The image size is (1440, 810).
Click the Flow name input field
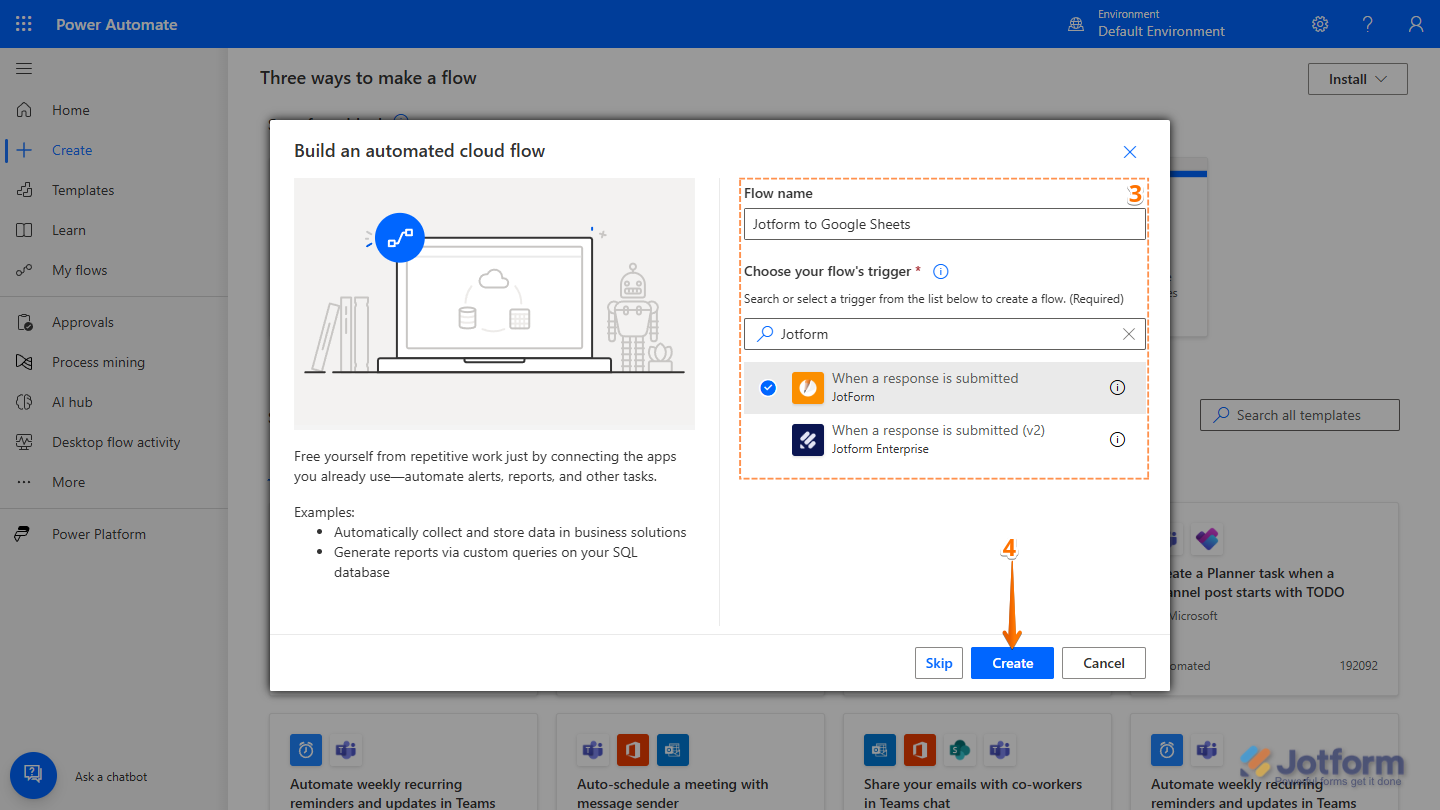tap(944, 223)
